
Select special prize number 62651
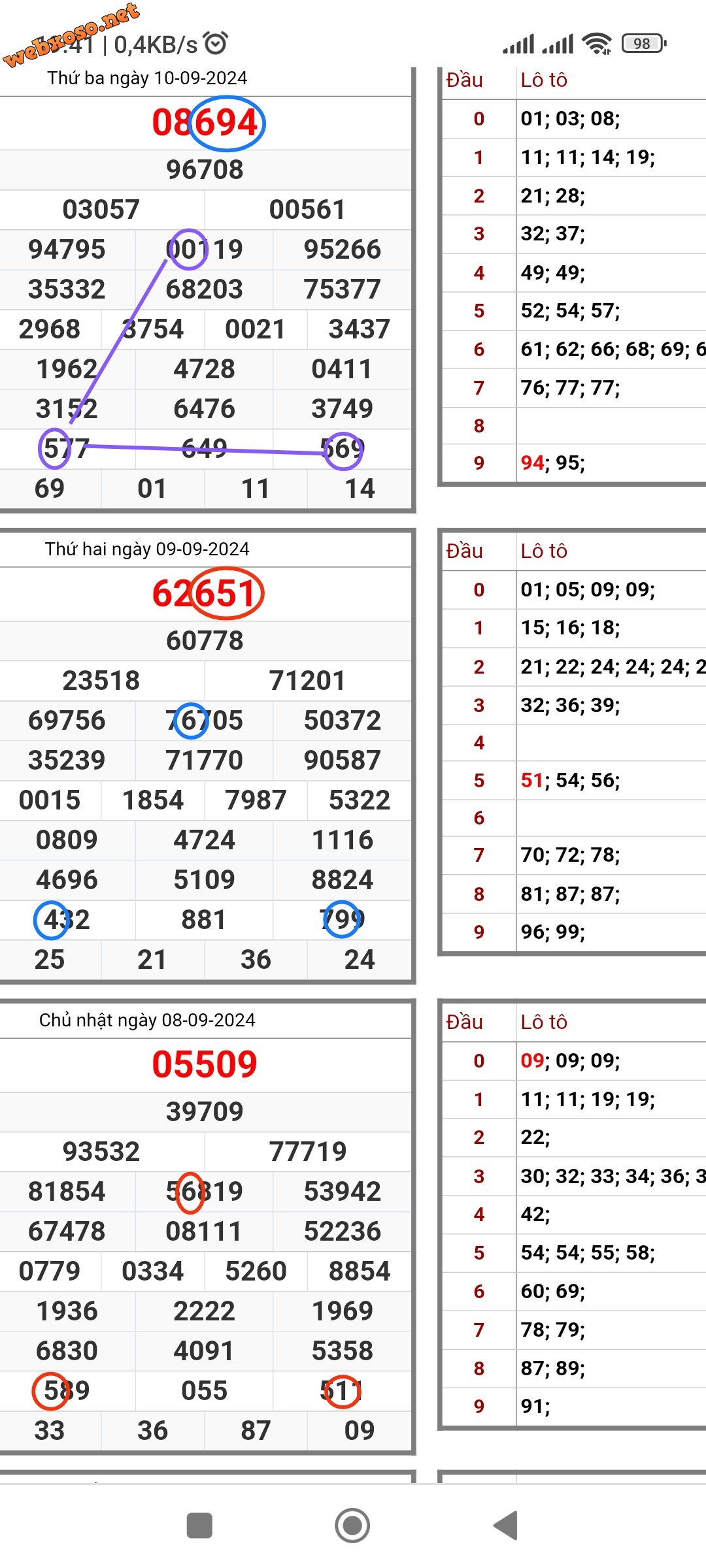tap(205, 594)
